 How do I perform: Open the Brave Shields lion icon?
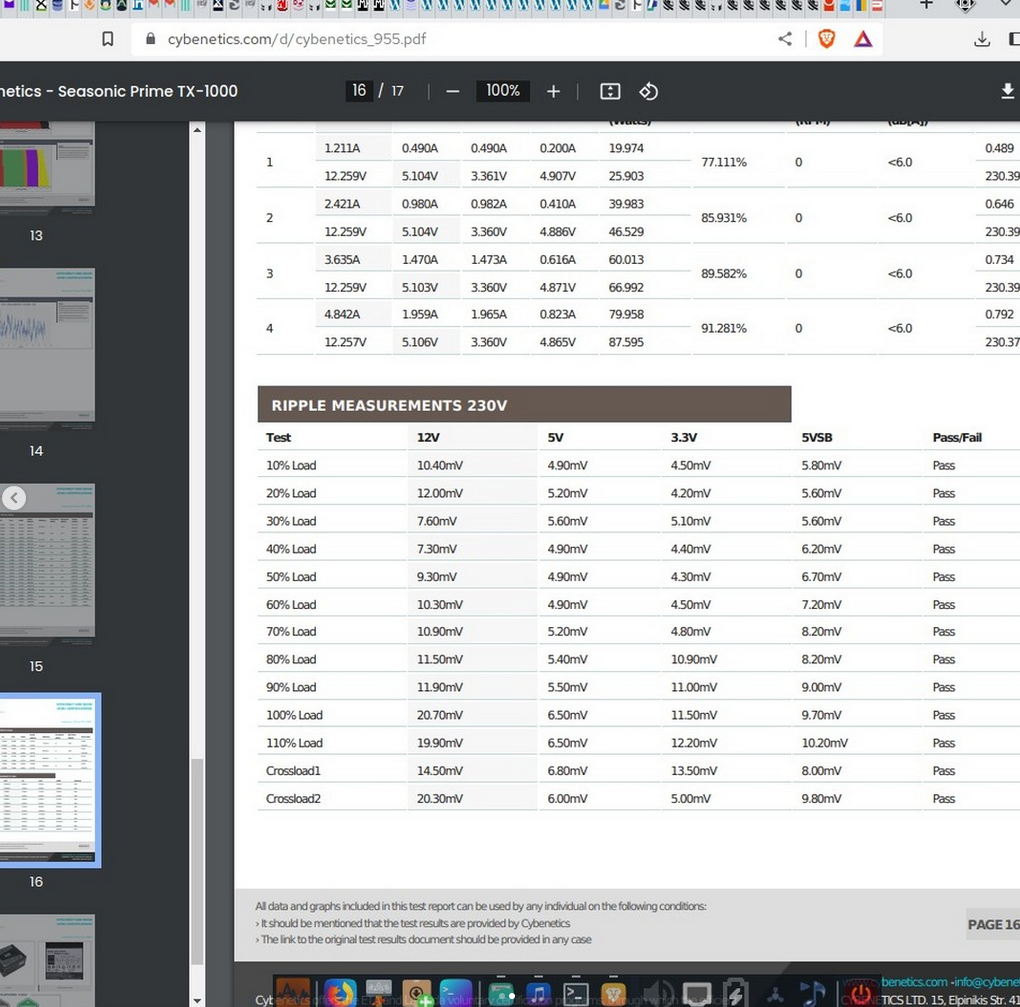pyautogui.click(x=826, y=39)
